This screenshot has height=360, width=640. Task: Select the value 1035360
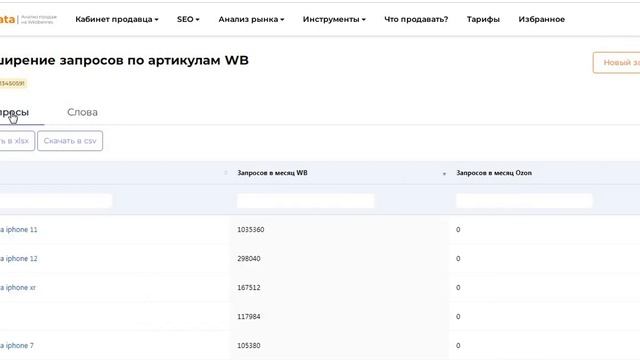[x=251, y=229]
